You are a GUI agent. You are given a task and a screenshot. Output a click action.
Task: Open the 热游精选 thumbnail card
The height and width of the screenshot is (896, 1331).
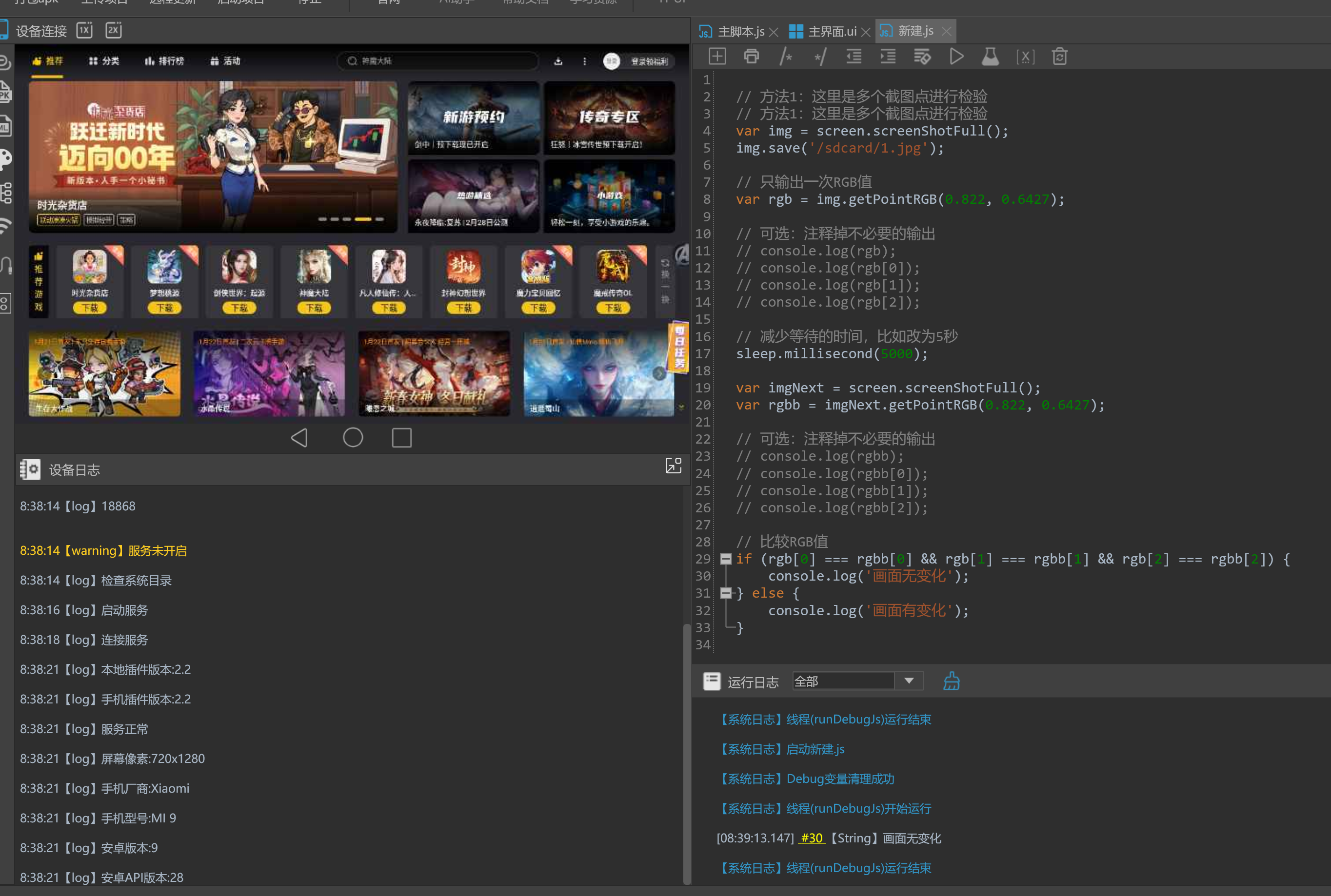click(x=474, y=196)
